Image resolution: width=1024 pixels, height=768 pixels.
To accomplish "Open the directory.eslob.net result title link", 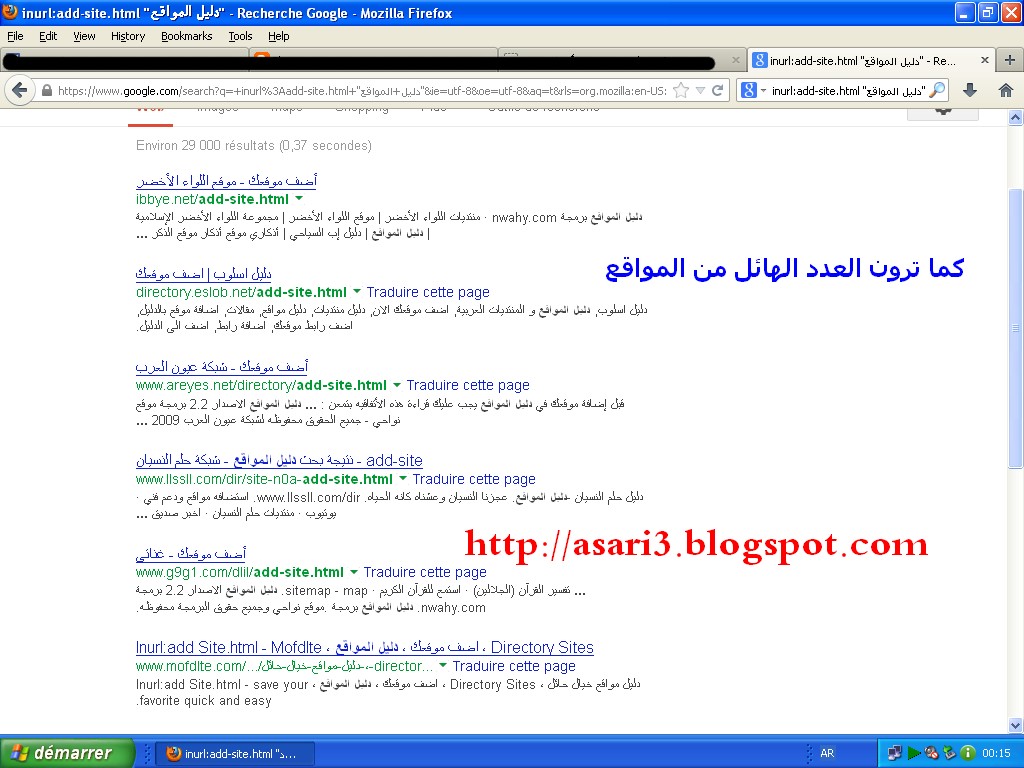I will 203,273.
